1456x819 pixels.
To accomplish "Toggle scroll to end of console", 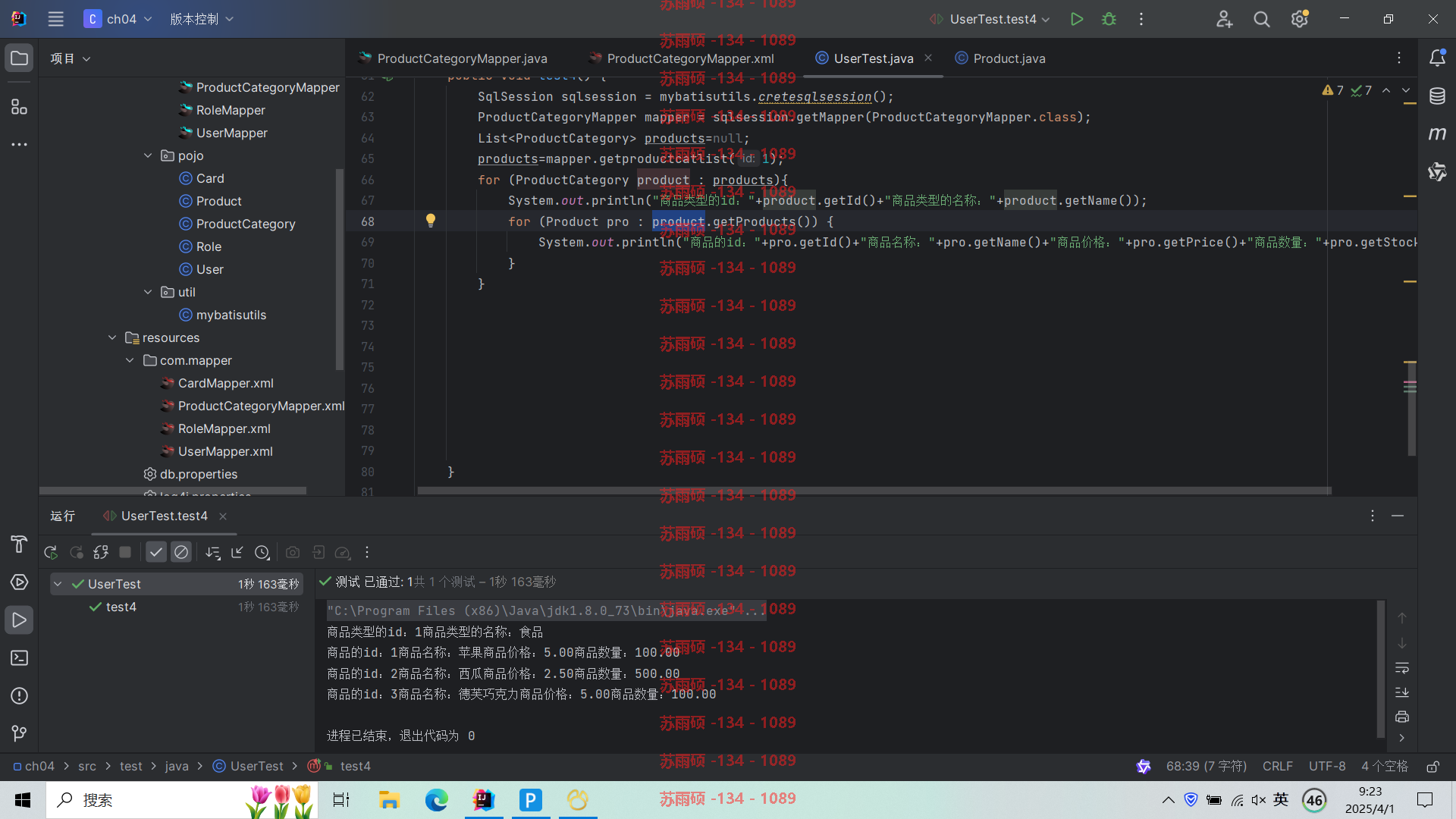I will pos(1402,692).
